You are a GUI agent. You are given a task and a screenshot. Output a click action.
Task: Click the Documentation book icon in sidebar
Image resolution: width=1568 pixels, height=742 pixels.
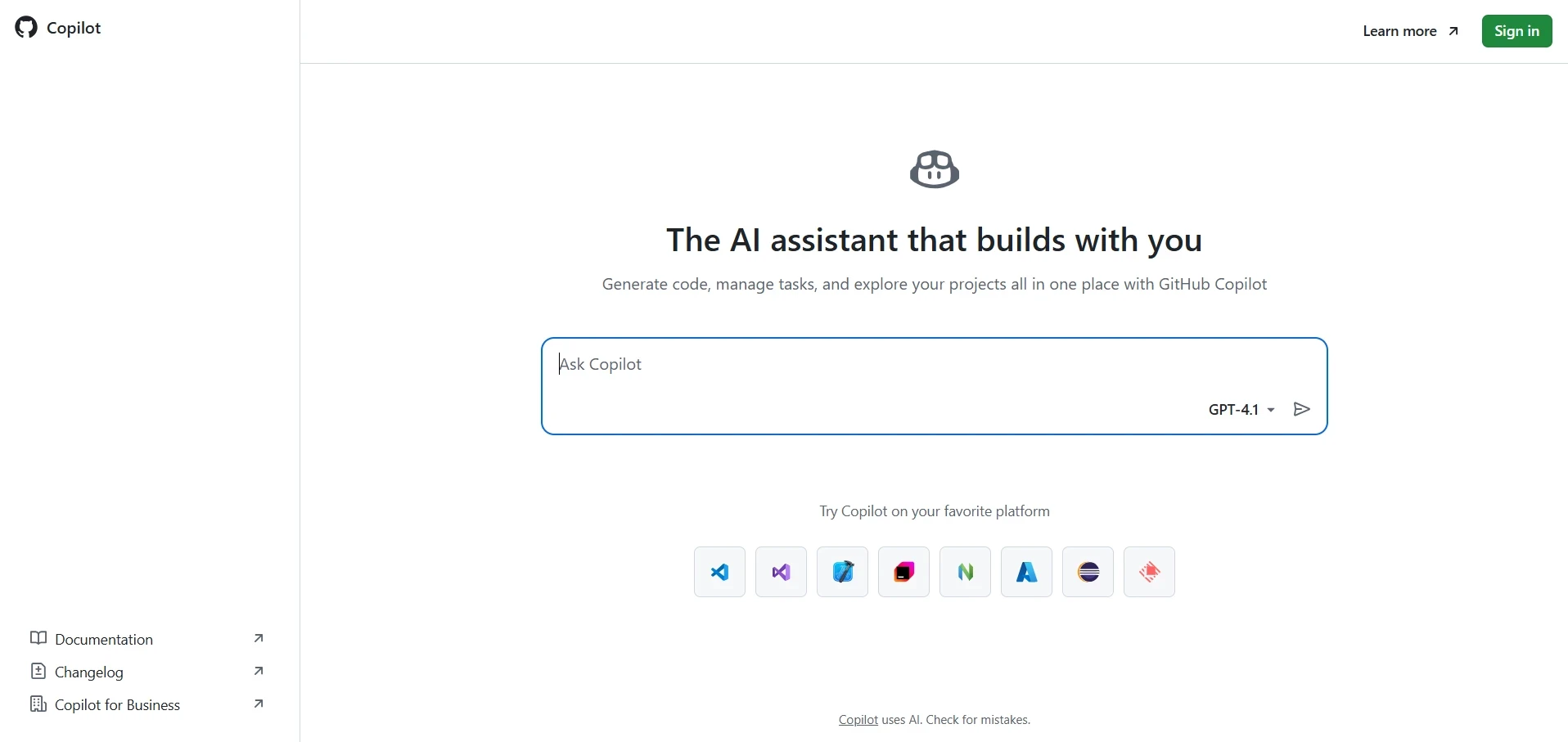38,638
